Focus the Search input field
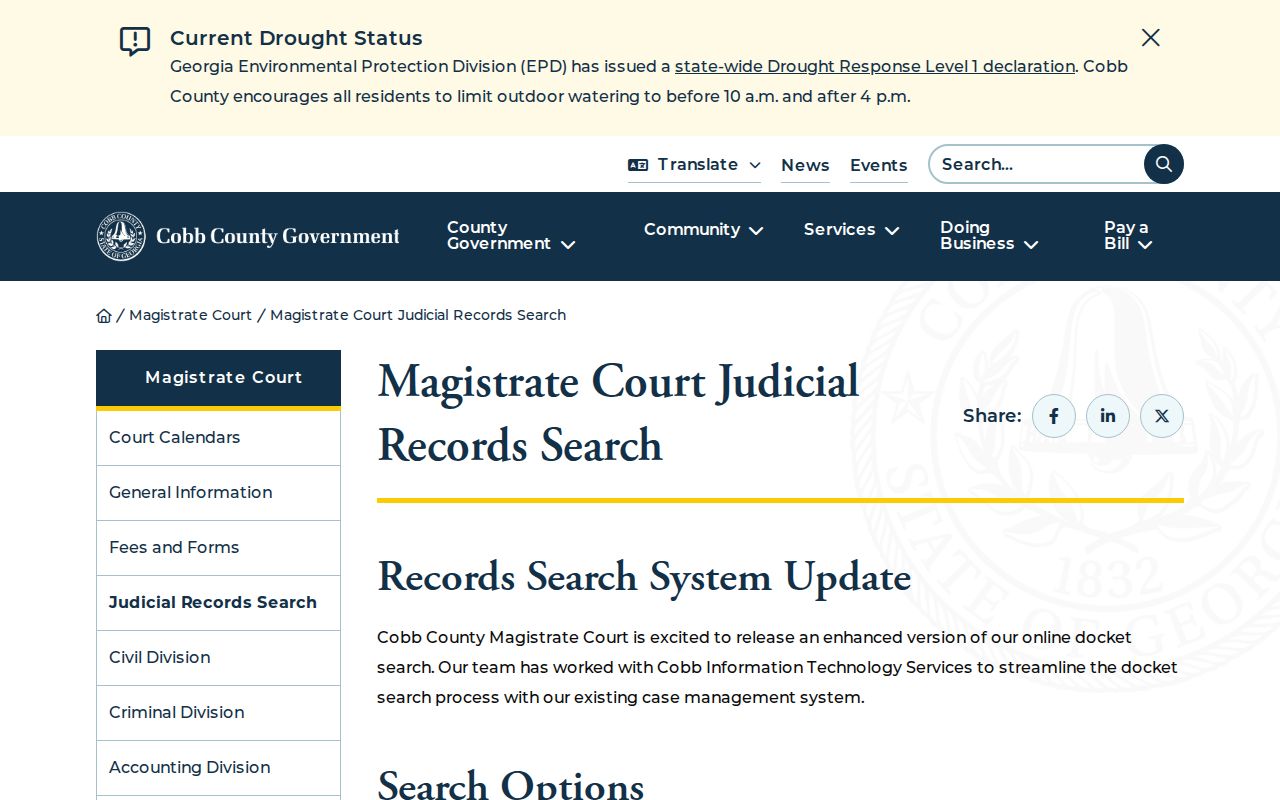Viewport: 1280px width, 800px height. (x=1037, y=164)
